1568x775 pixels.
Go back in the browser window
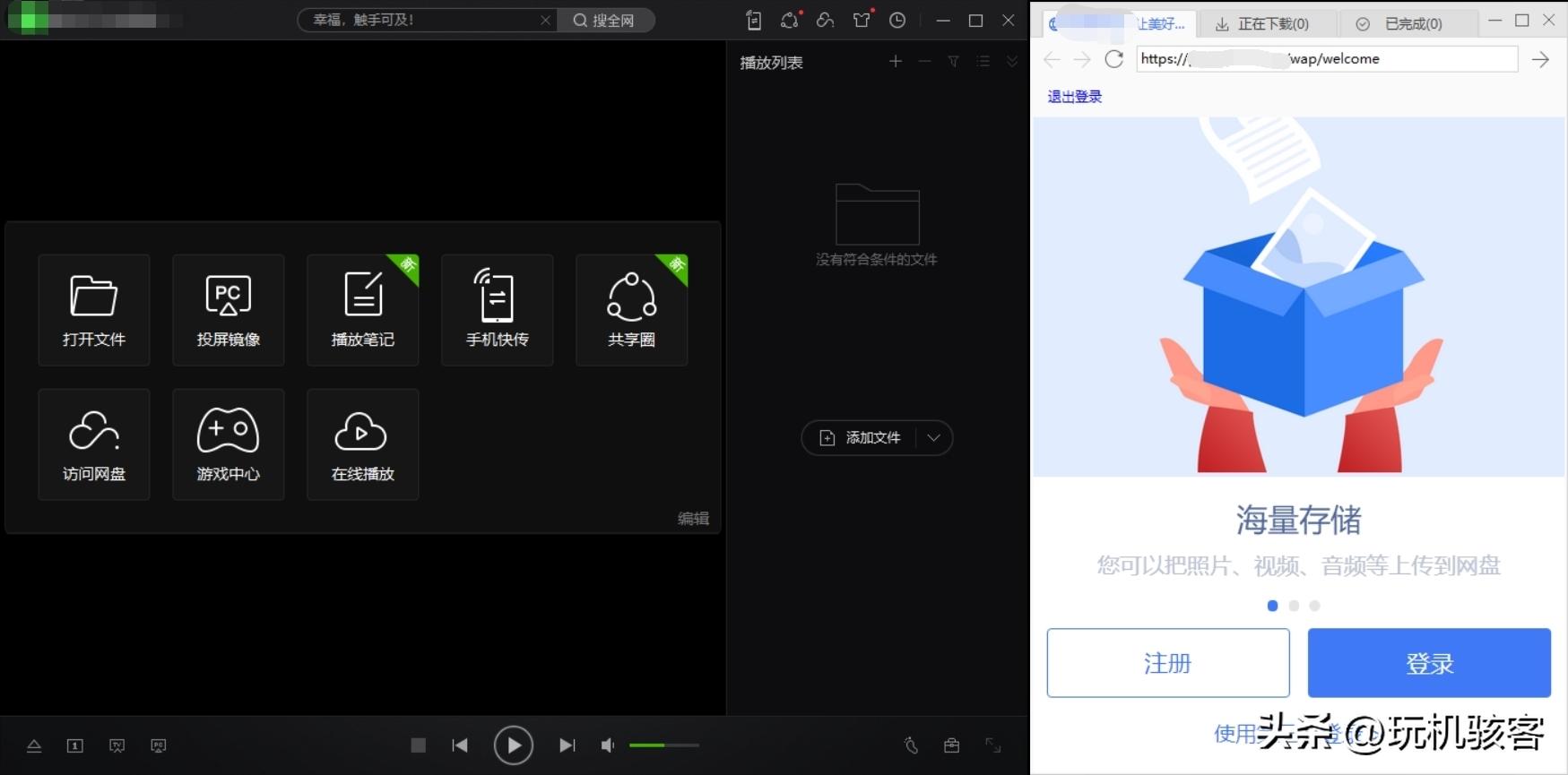1053,59
